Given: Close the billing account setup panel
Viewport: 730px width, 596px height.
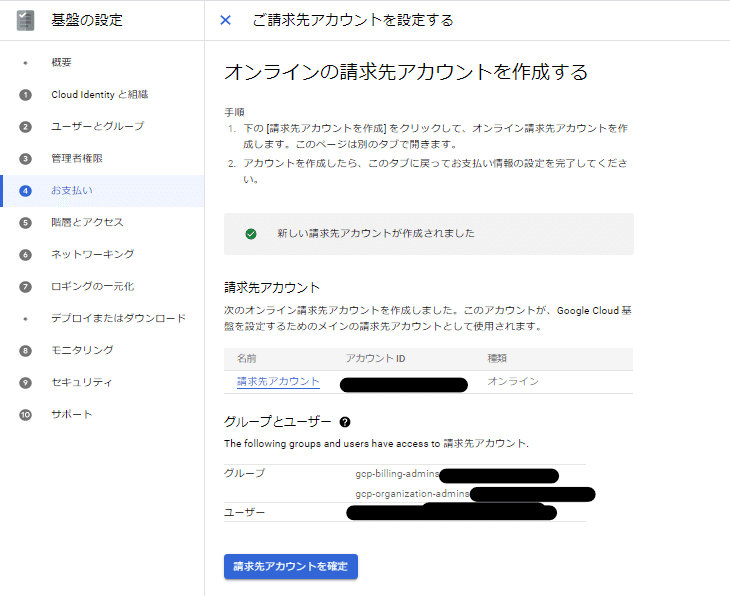Looking at the screenshot, I should (225, 20).
